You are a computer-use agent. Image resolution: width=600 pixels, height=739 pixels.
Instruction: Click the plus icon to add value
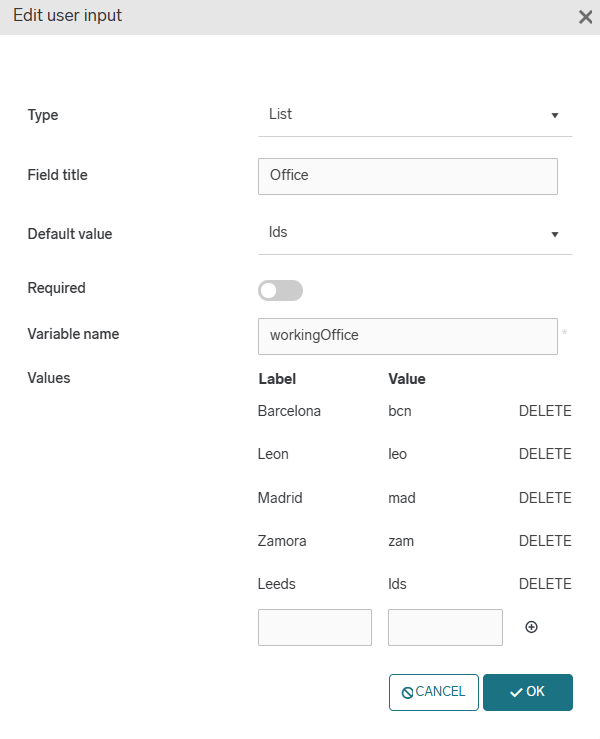531,627
